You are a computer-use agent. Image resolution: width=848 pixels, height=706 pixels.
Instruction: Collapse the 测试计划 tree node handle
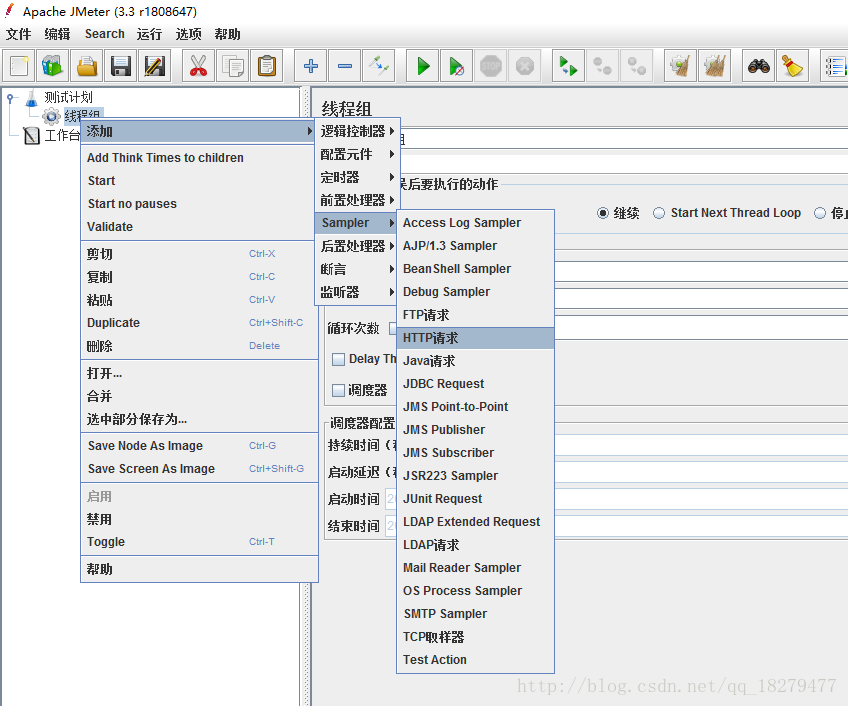(10, 97)
